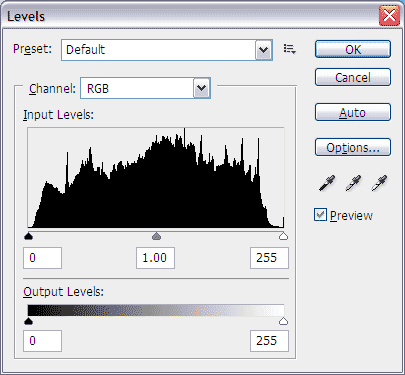Open the Channel dropdown arrow
The height and width of the screenshot is (375, 405).
click(x=201, y=88)
